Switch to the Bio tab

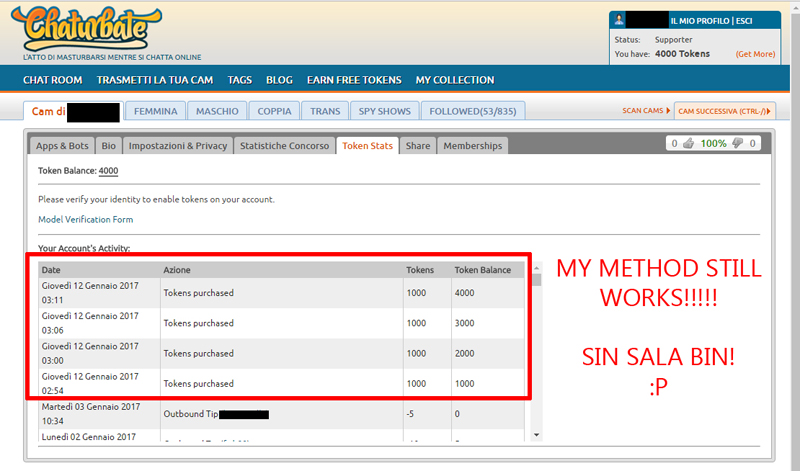point(109,145)
